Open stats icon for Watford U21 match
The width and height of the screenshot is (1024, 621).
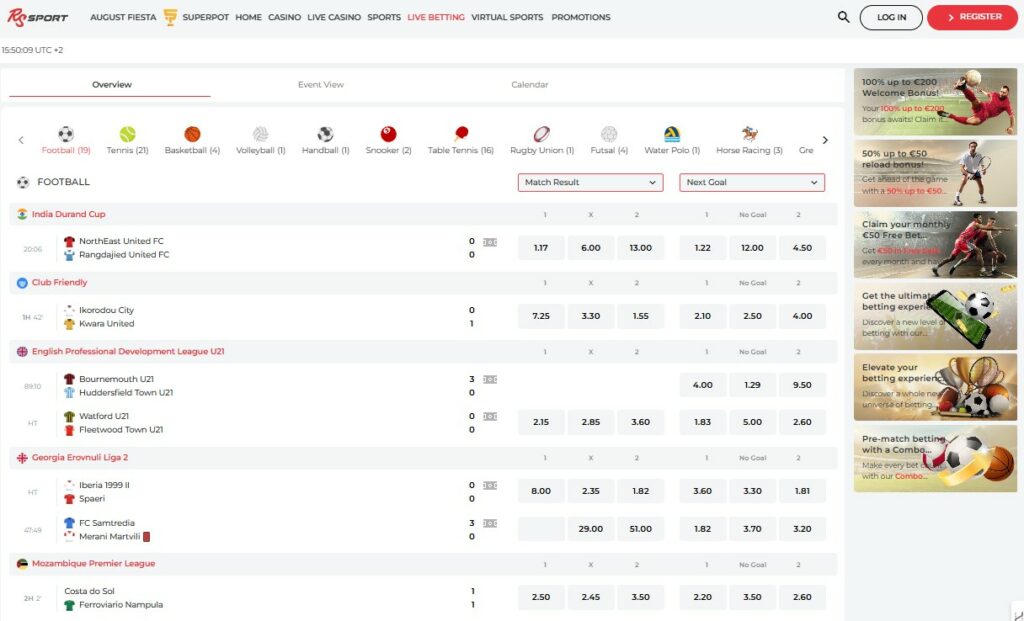pos(490,416)
